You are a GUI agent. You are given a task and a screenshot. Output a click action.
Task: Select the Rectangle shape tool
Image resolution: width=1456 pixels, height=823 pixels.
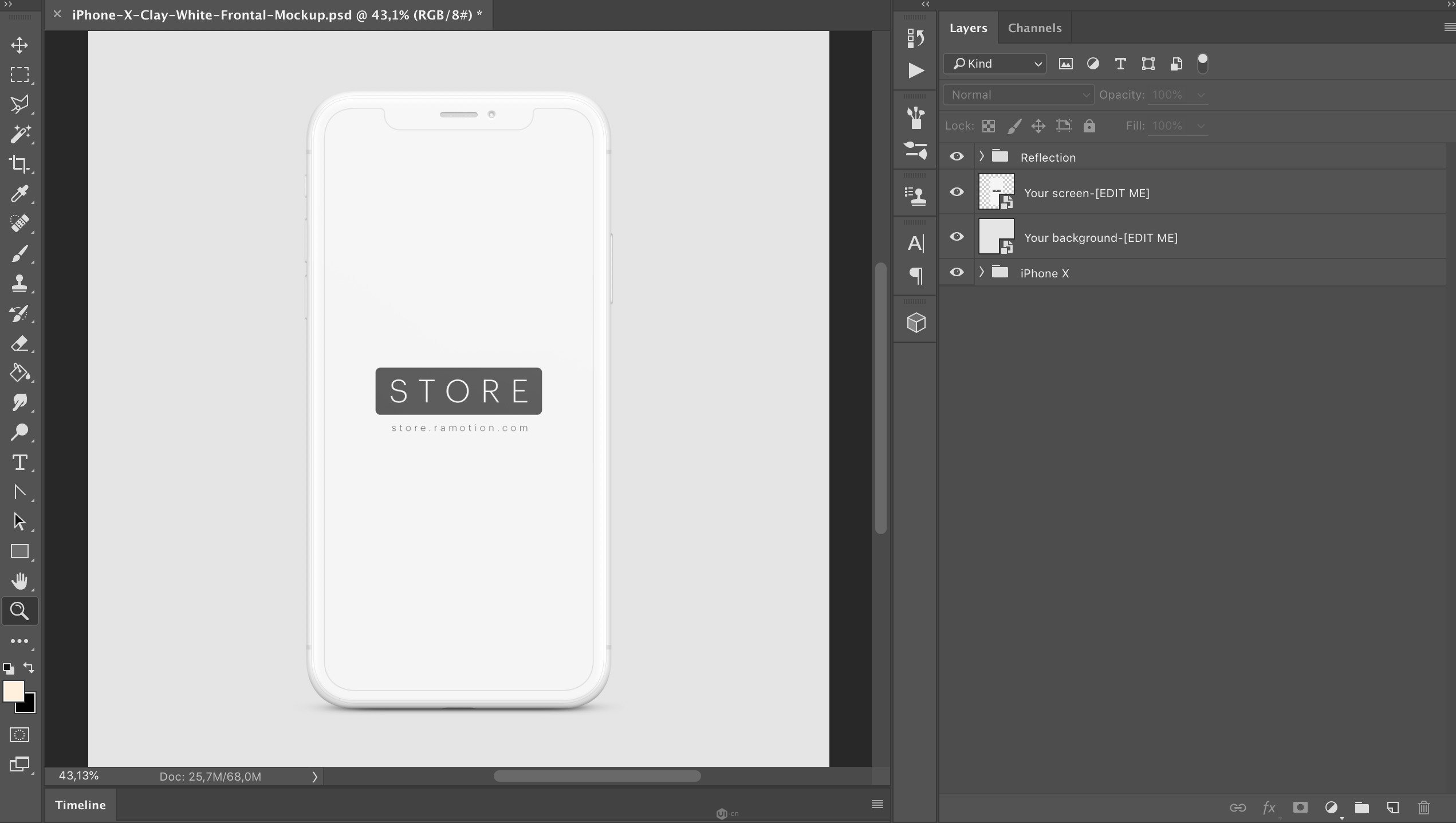pos(19,551)
